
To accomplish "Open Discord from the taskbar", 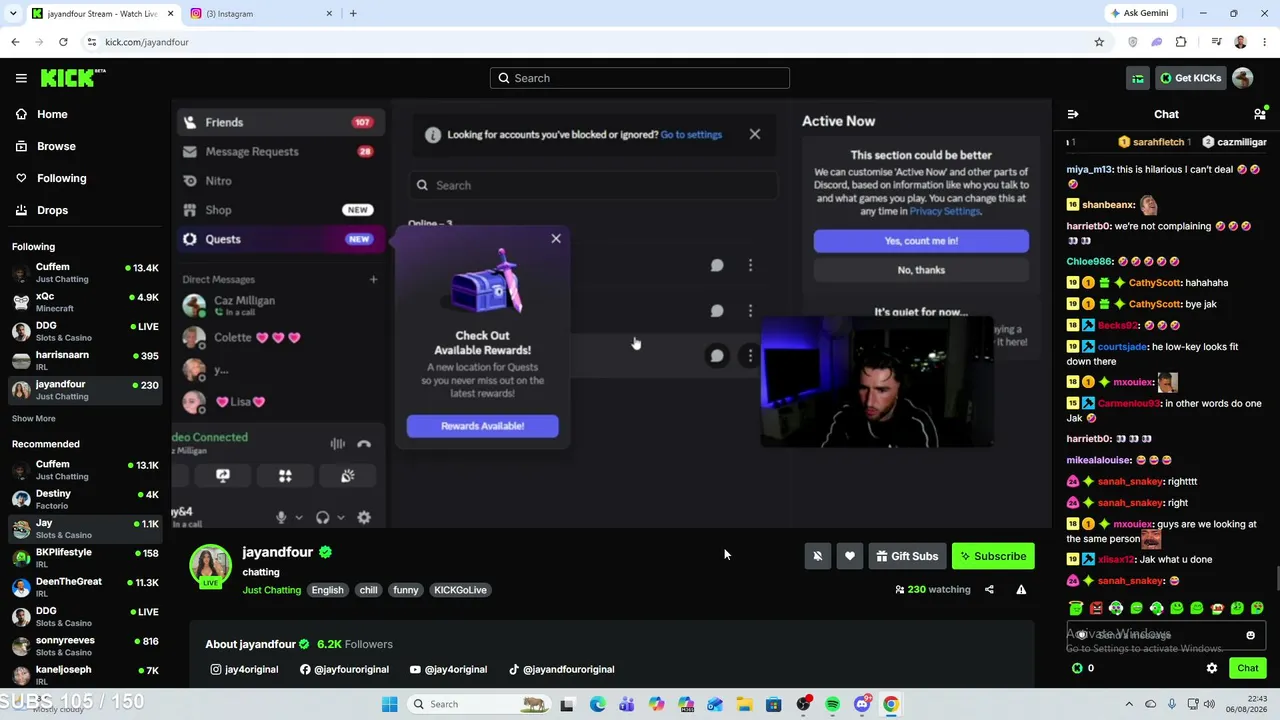I will point(862,704).
